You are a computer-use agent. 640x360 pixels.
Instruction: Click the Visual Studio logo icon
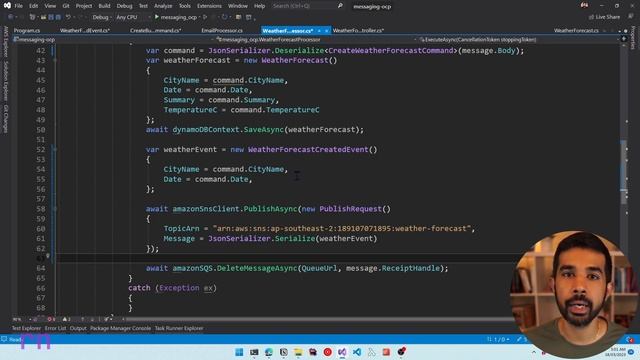[7, 6]
